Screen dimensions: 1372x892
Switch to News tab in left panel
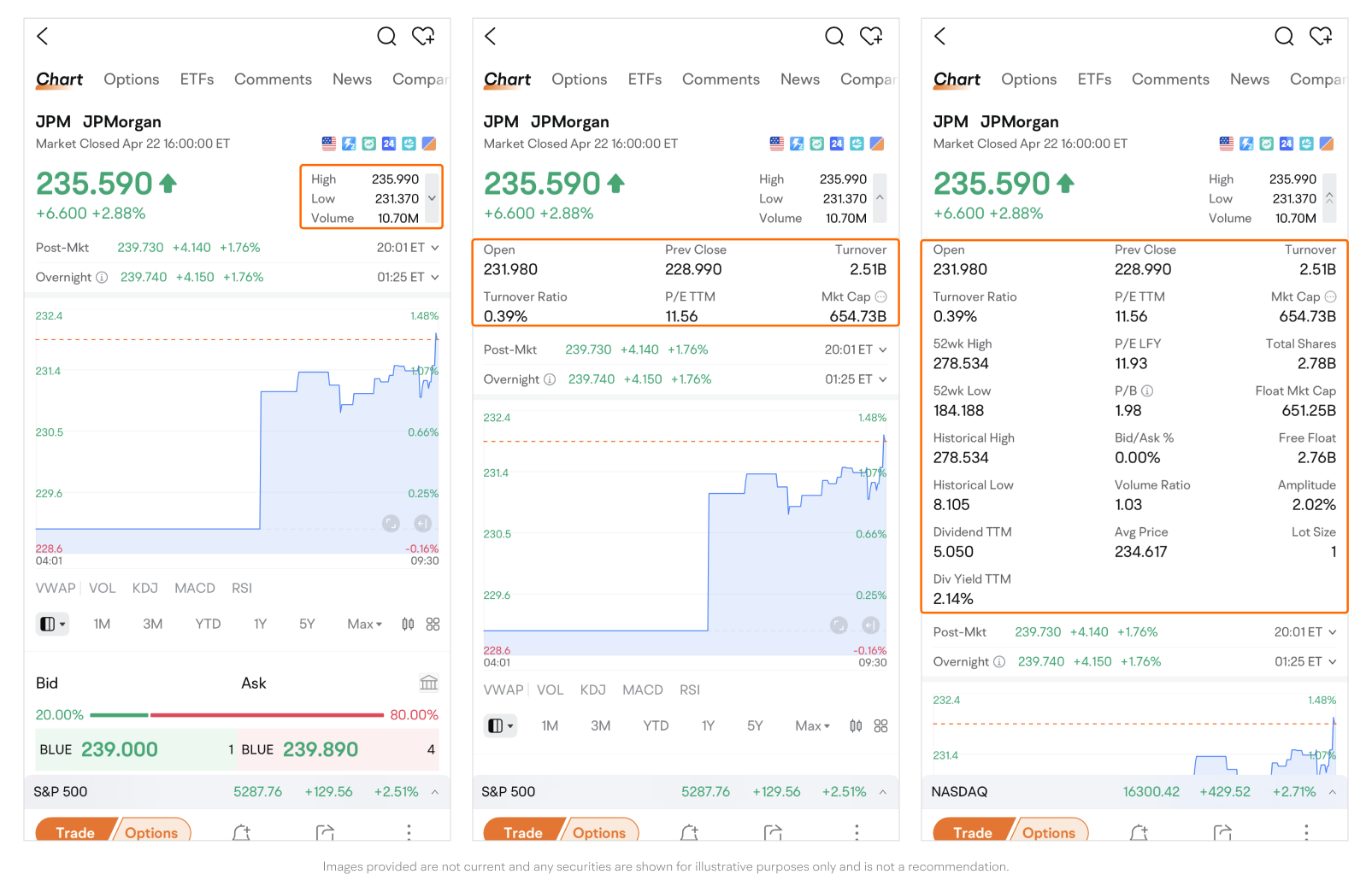351,79
